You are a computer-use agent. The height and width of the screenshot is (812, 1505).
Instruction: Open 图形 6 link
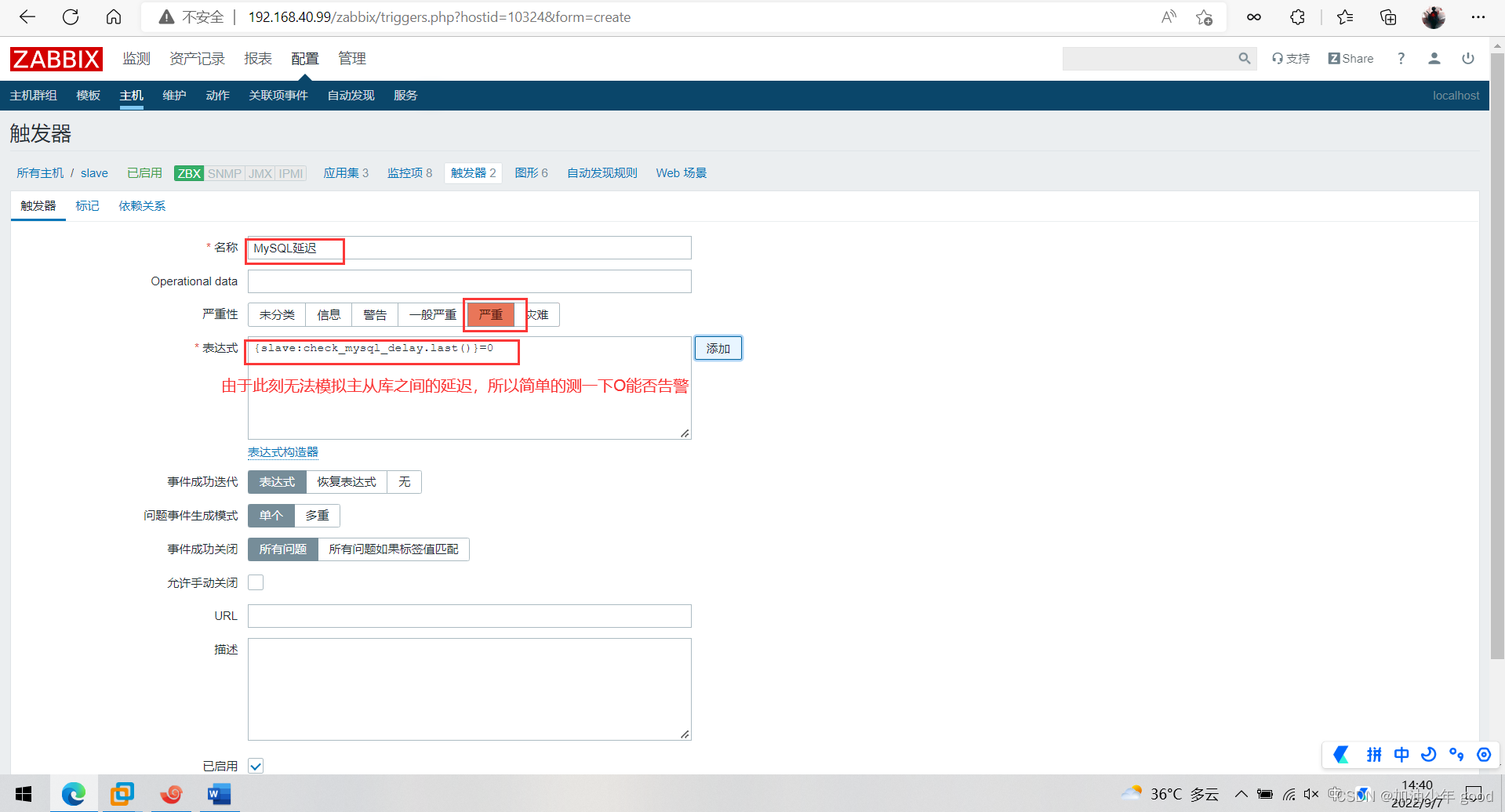[531, 173]
